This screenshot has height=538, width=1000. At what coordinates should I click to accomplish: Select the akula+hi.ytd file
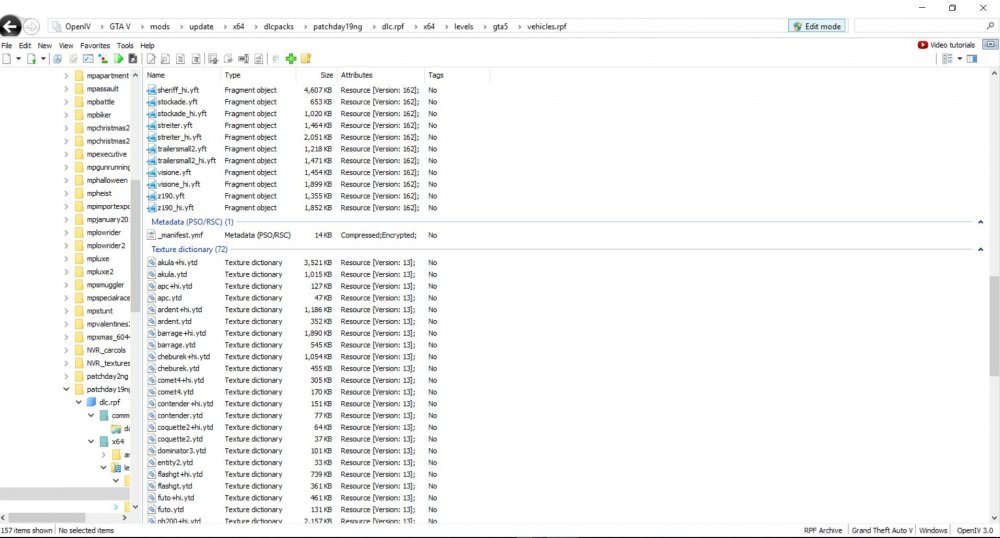pos(177,263)
